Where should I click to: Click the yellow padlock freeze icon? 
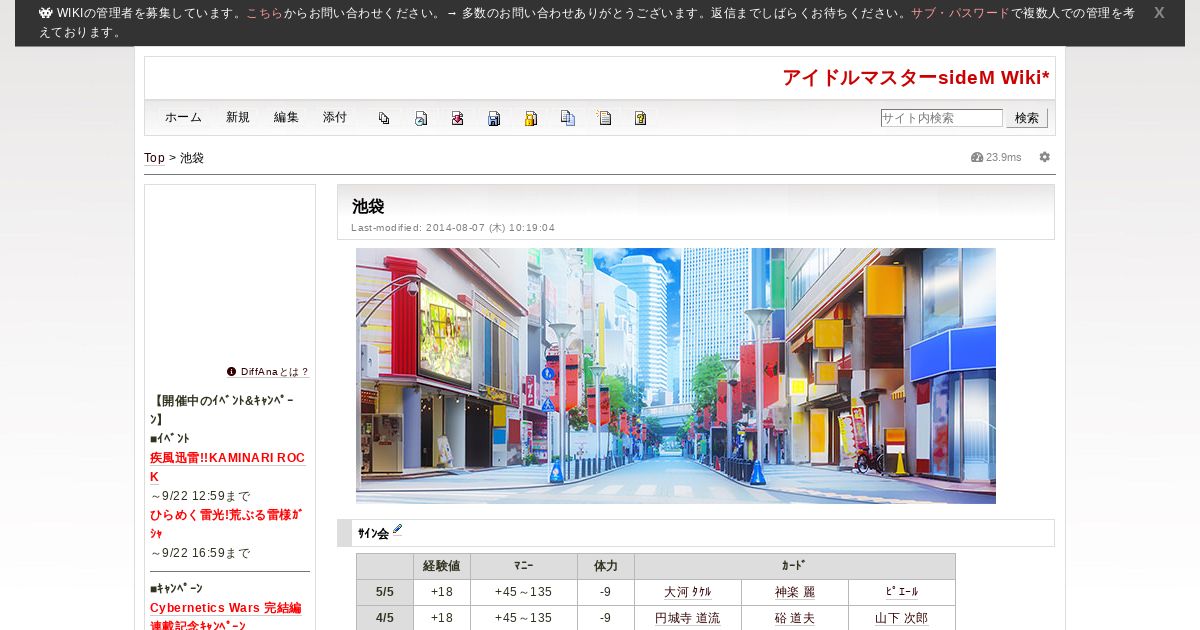point(531,118)
